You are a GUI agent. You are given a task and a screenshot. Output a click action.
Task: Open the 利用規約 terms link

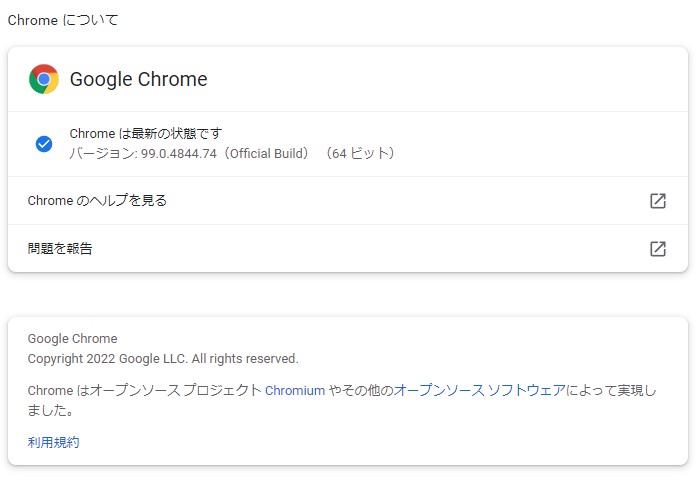coord(53,442)
